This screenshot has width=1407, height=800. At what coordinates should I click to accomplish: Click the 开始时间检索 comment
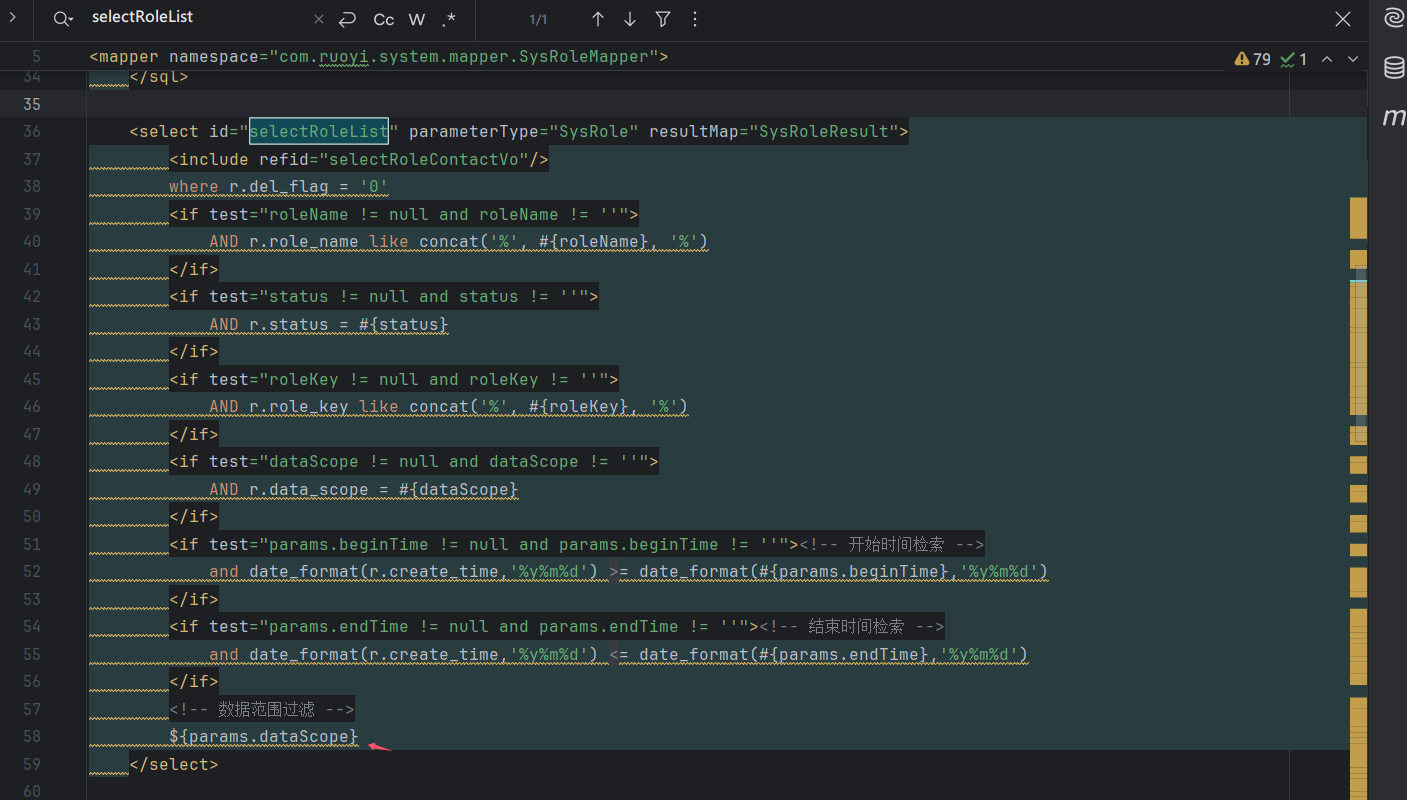click(x=892, y=544)
